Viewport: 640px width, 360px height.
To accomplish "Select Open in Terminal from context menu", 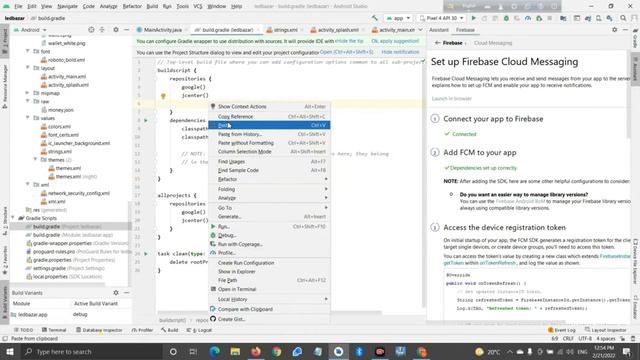I will click(x=269, y=289).
